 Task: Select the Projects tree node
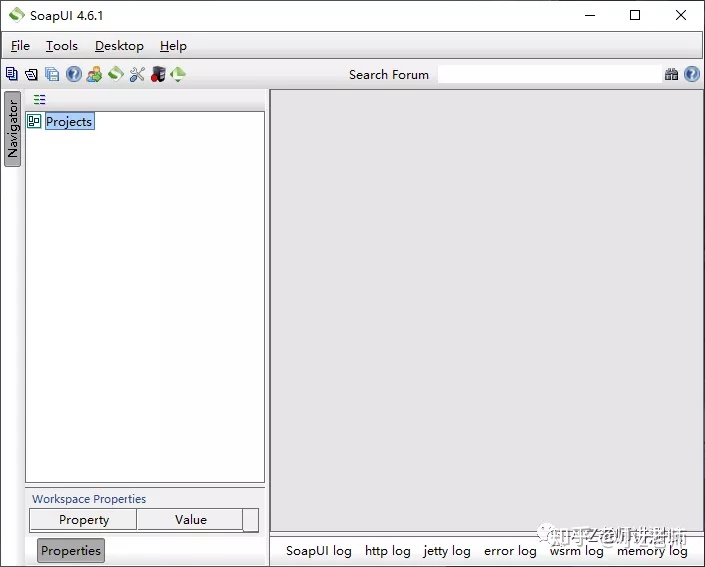[69, 121]
